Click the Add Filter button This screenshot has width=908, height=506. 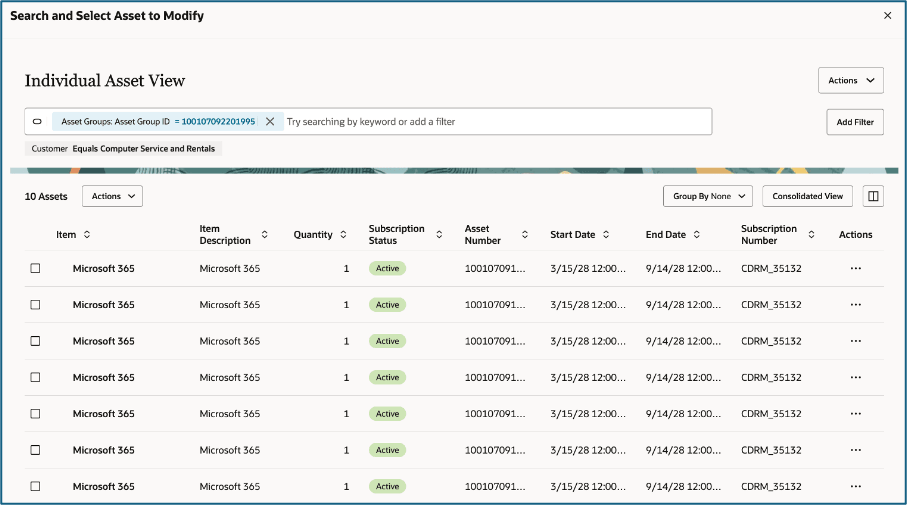point(855,122)
